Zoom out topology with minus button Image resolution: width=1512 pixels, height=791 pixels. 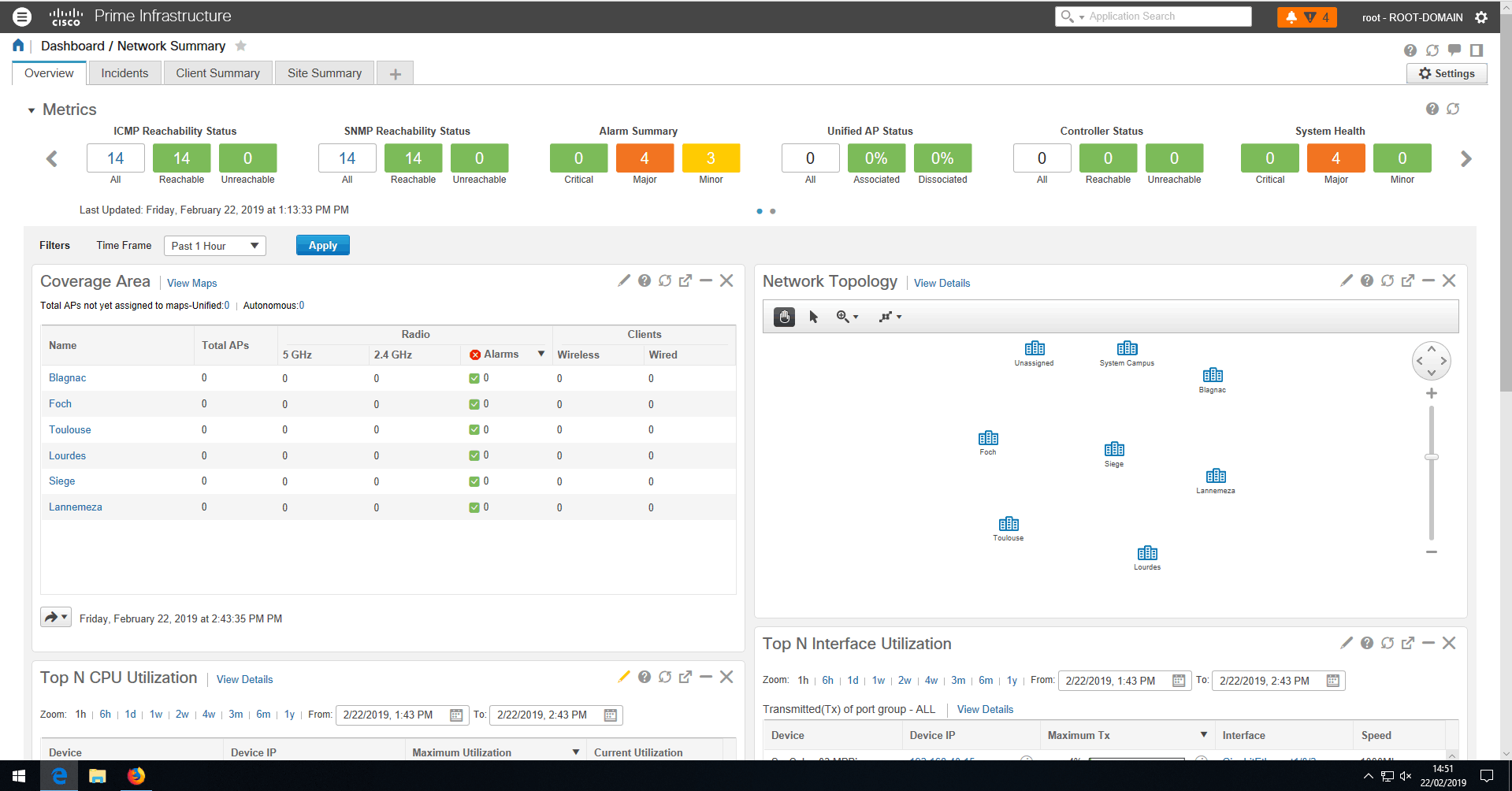(1432, 552)
